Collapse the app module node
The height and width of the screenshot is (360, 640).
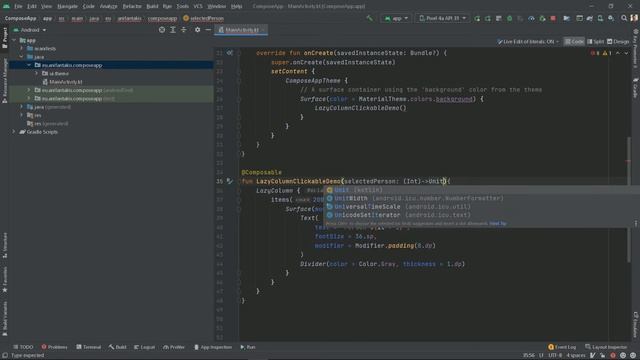tap(14, 40)
